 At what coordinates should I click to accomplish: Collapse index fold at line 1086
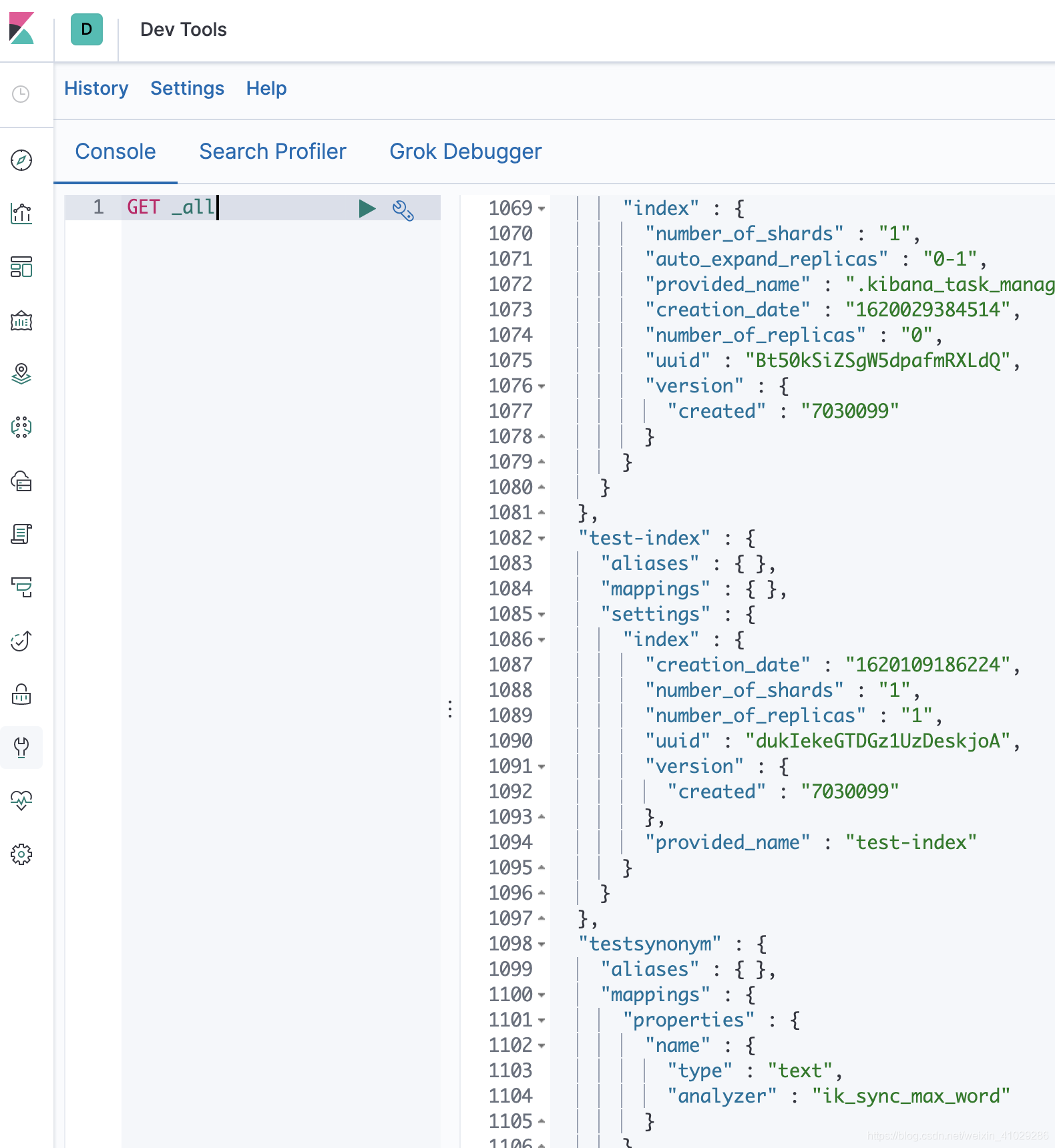[x=542, y=640]
